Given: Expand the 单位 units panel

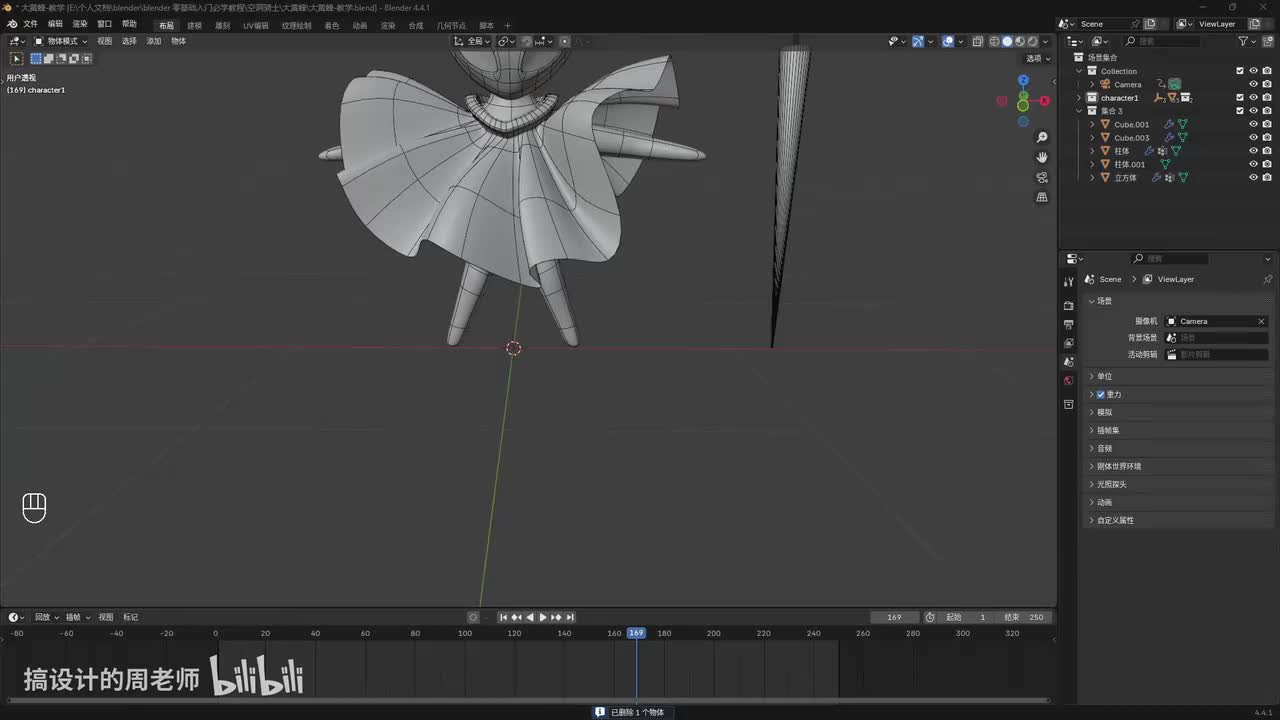Looking at the screenshot, I should coord(1104,377).
